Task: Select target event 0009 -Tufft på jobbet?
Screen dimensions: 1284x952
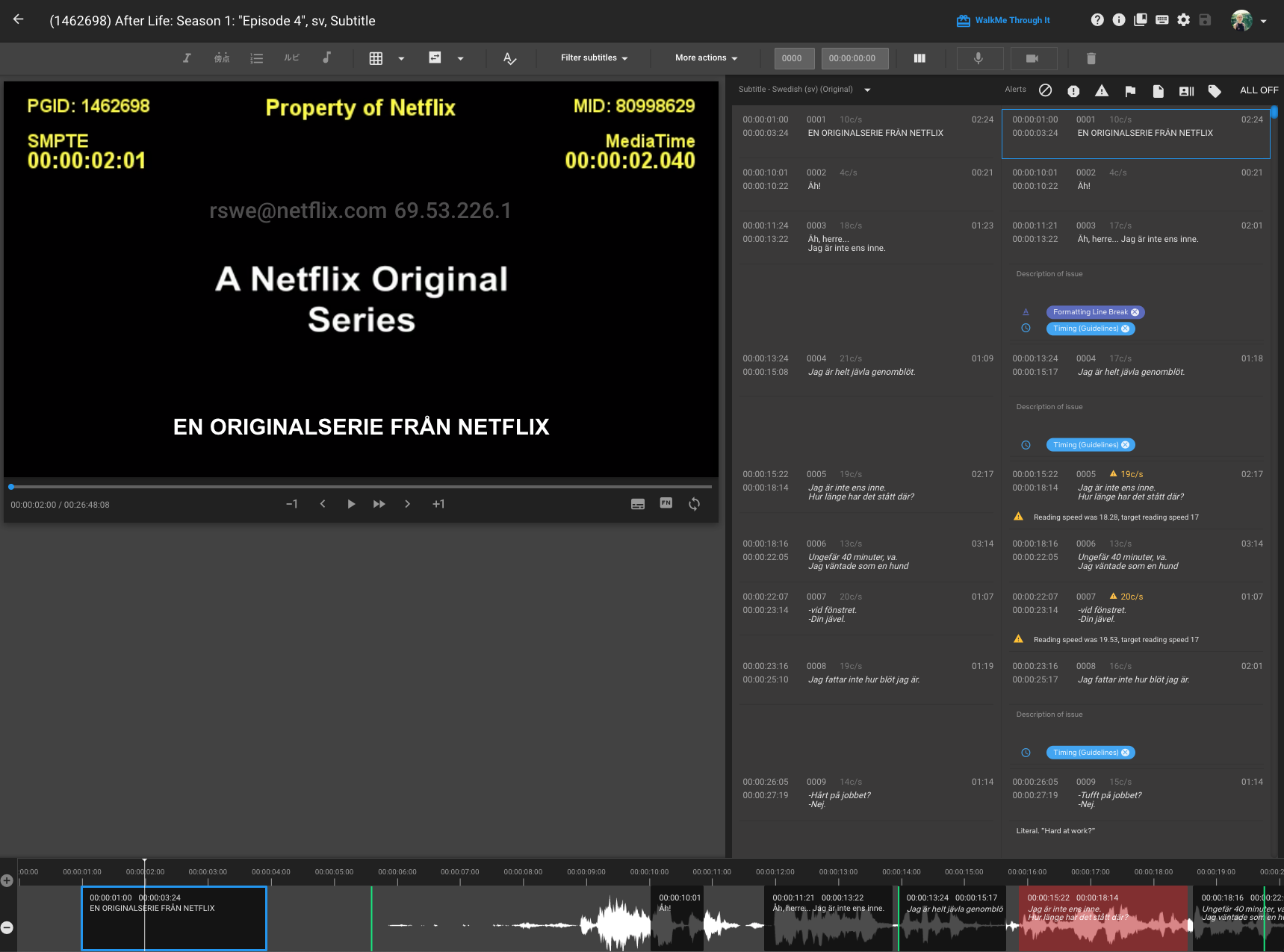Action: [x=1110, y=800]
